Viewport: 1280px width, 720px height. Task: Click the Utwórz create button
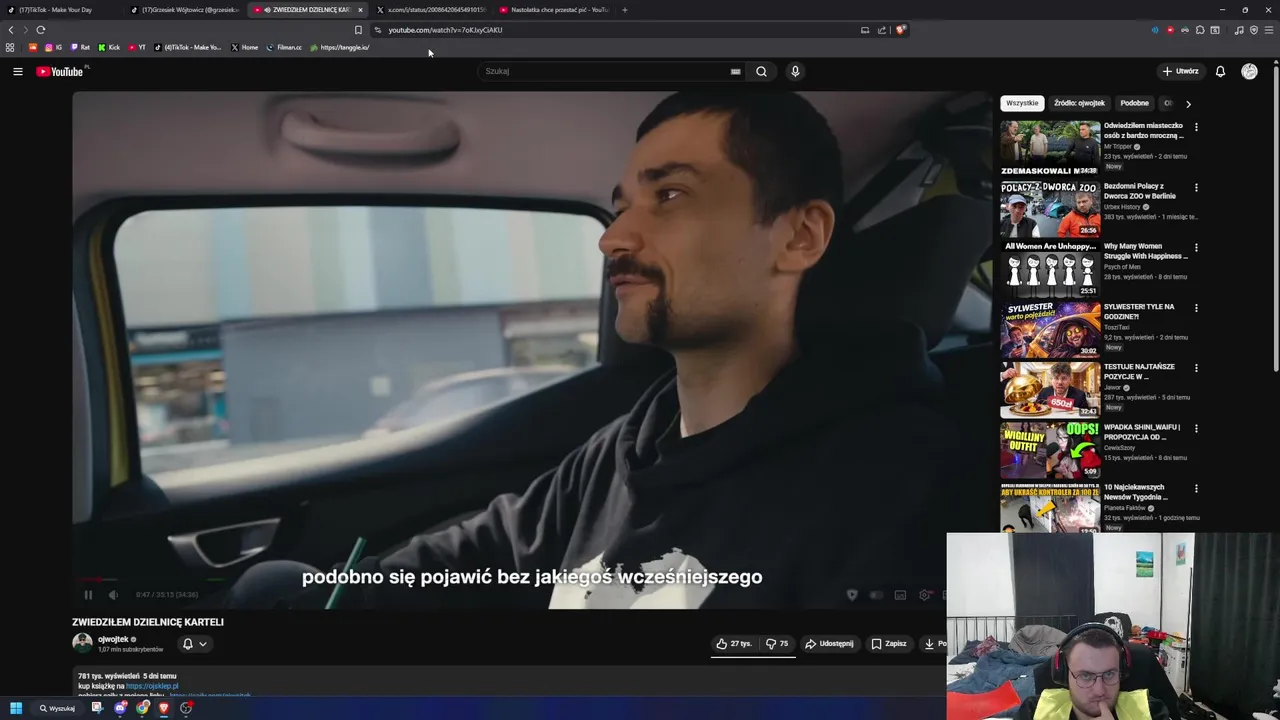(x=1180, y=71)
